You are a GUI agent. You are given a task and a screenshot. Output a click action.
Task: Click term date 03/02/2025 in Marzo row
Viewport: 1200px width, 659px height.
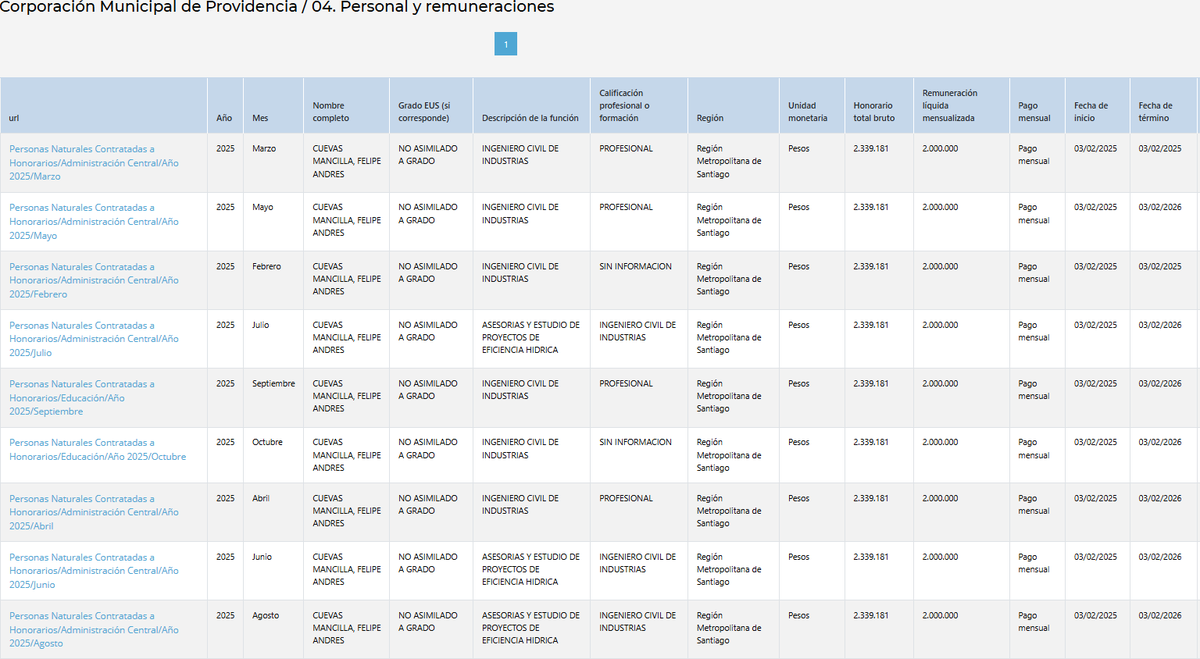[x=1160, y=148]
